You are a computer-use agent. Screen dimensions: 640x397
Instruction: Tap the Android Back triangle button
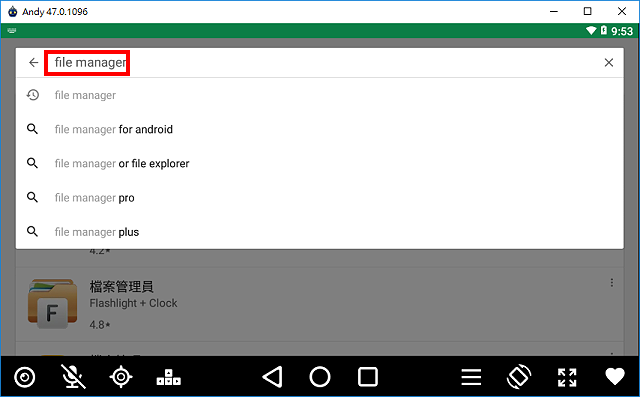click(272, 377)
